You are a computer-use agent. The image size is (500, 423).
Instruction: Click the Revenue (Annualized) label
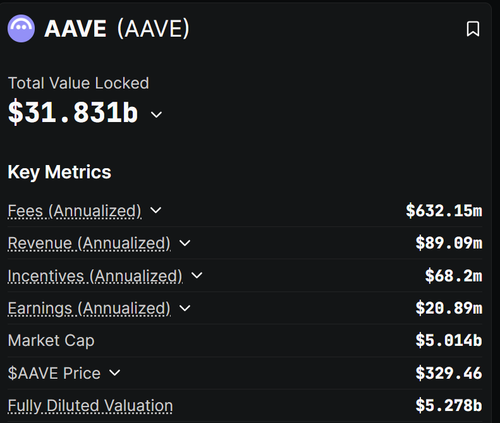89,243
